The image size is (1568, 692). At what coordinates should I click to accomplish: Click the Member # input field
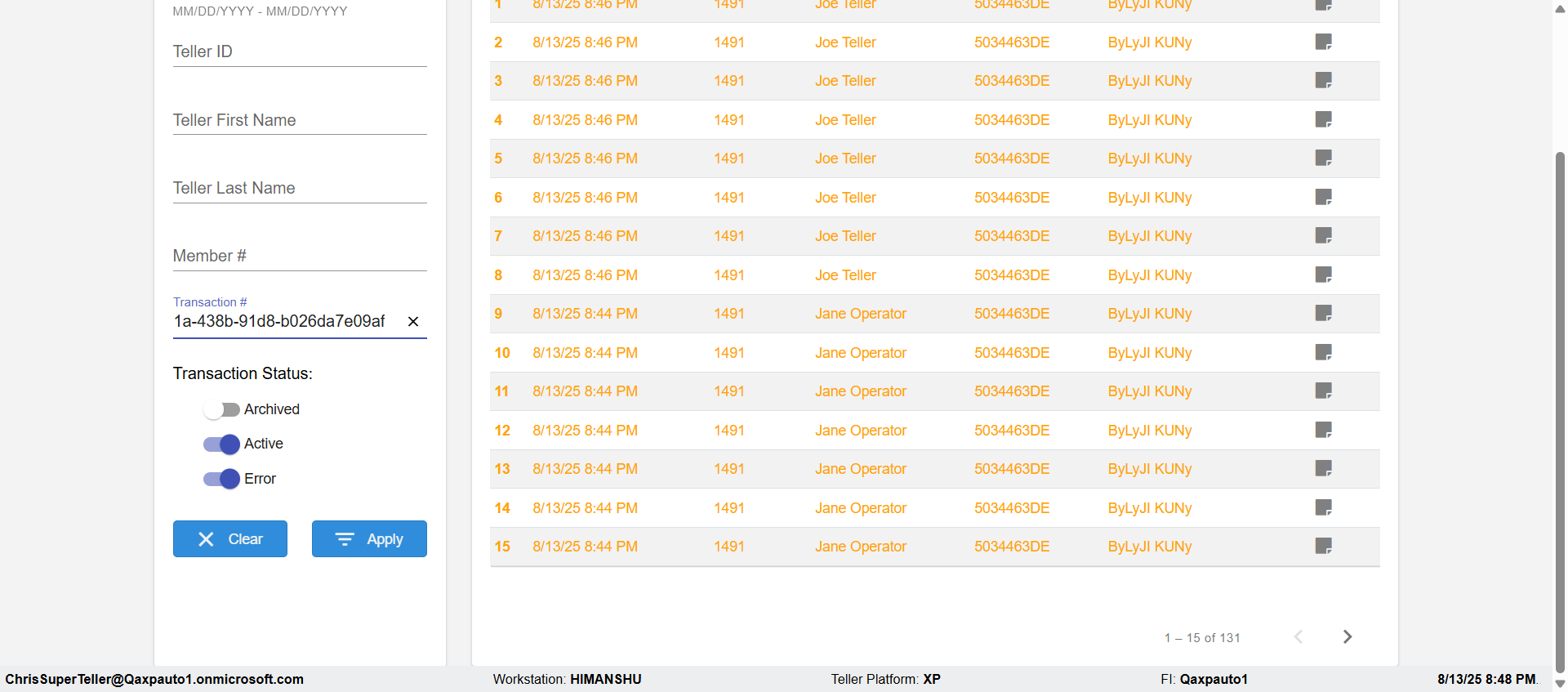[x=299, y=256]
